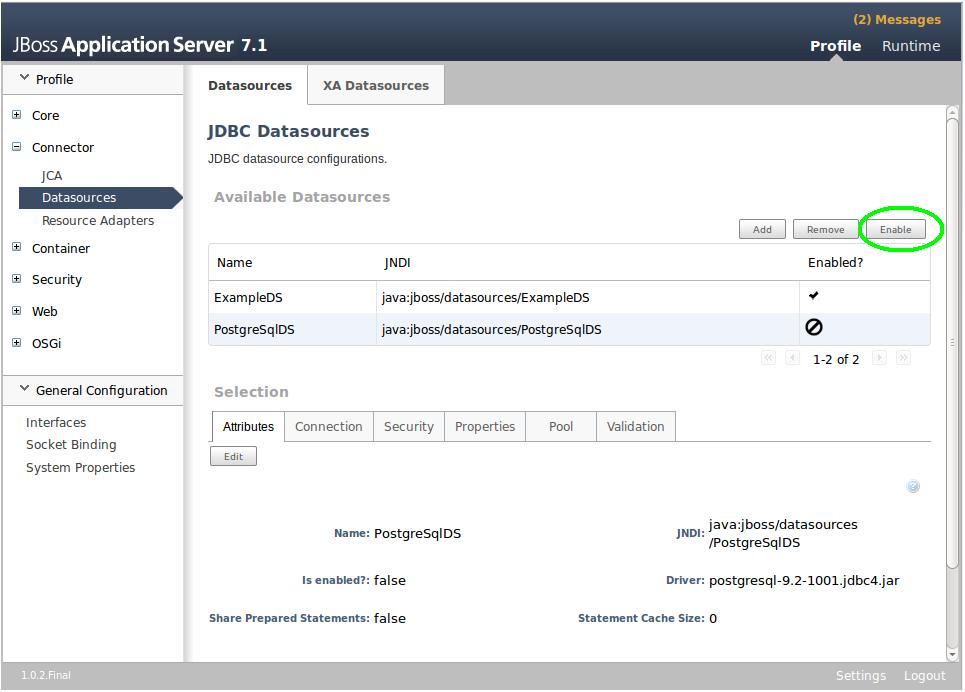
Task: Go to last page of datasources table
Action: (x=903, y=358)
